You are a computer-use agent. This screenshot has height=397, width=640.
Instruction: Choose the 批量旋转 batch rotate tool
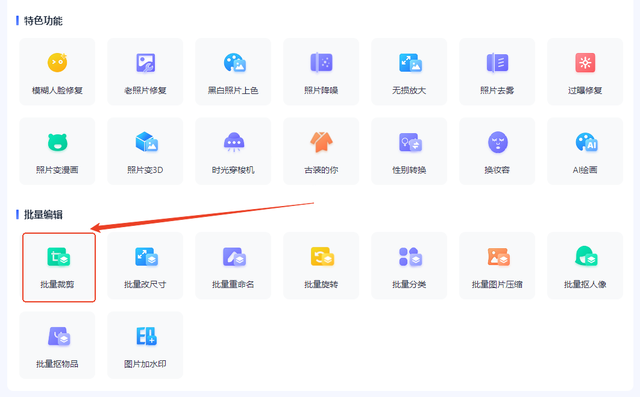(321, 266)
